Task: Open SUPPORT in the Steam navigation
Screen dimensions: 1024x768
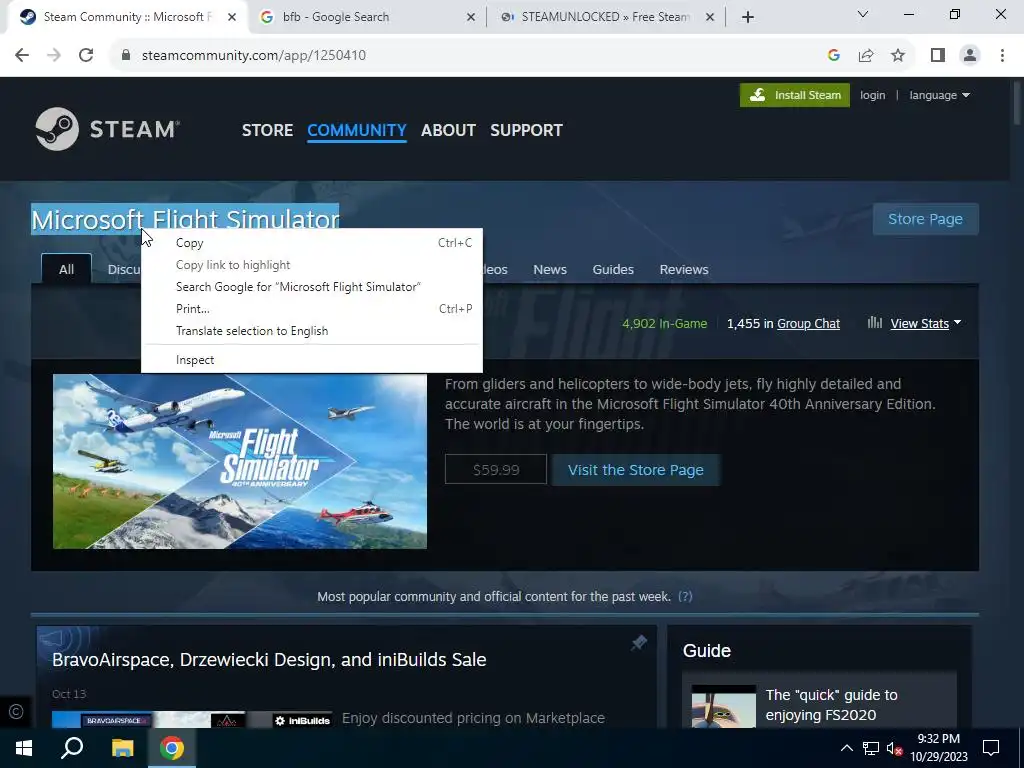Action: point(526,130)
